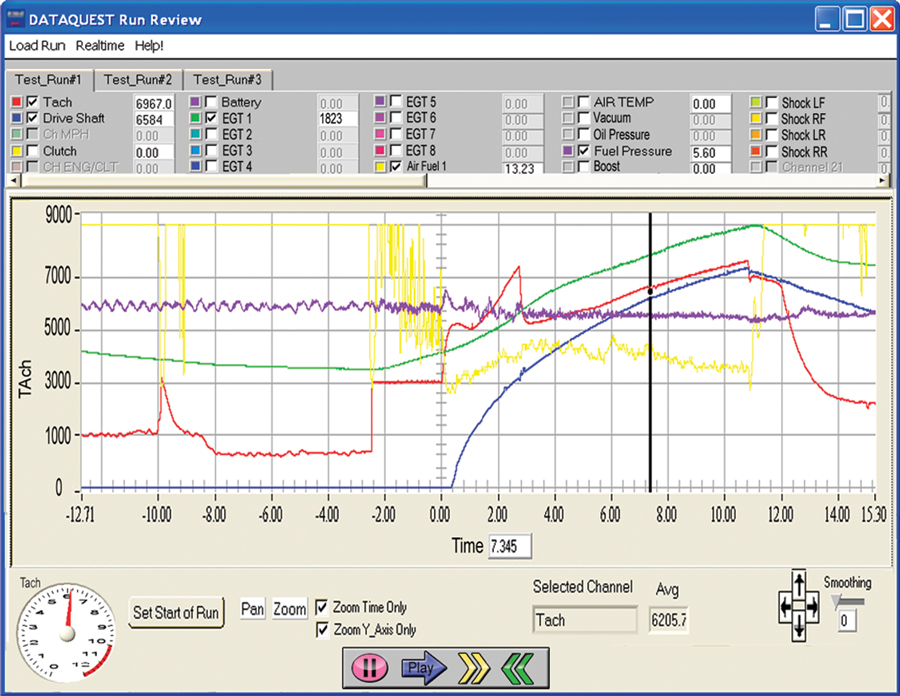Click the DATAQUEST app icon in title bar
This screenshot has width=900, height=696.
15,19
